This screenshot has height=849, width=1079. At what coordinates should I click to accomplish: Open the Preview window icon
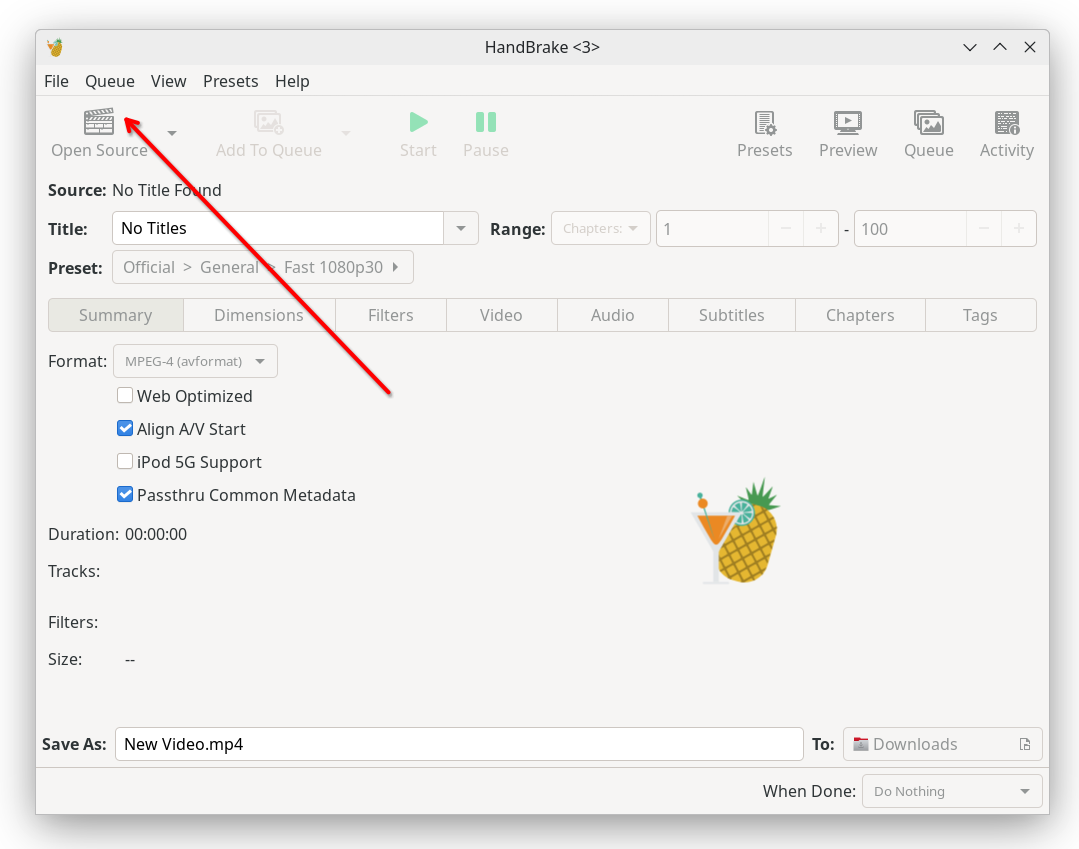[x=848, y=123]
